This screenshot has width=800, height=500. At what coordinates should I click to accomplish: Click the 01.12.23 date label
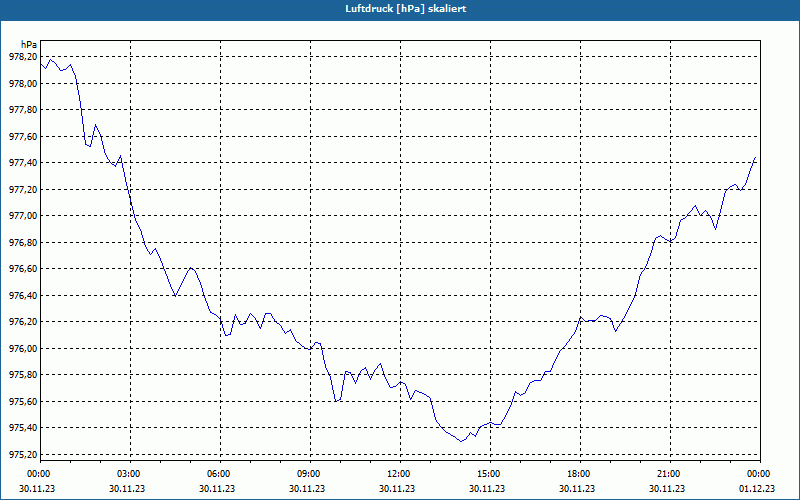(757, 489)
